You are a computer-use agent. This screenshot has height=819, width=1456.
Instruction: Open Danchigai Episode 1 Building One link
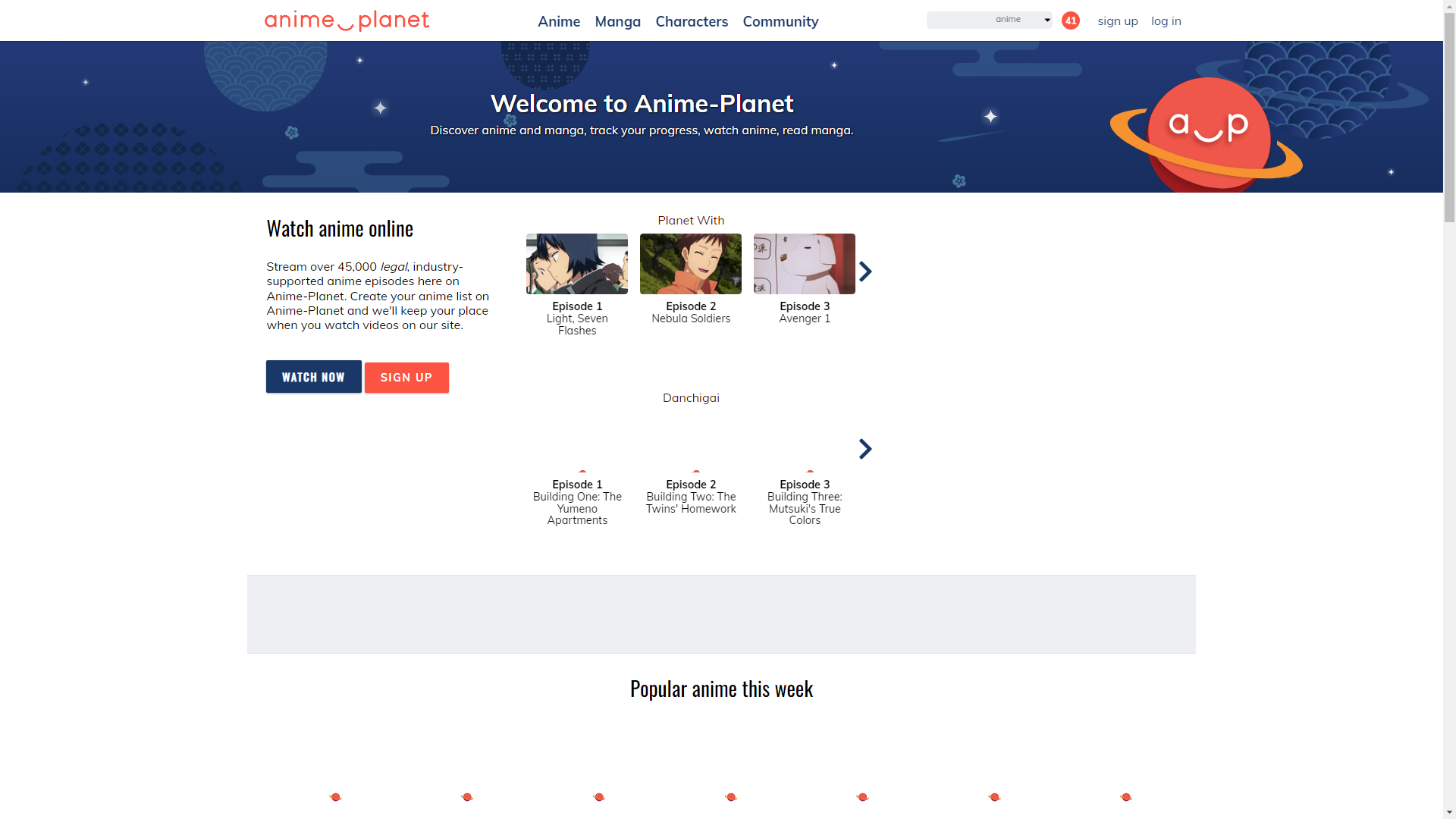pyautogui.click(x=577, y=502)
